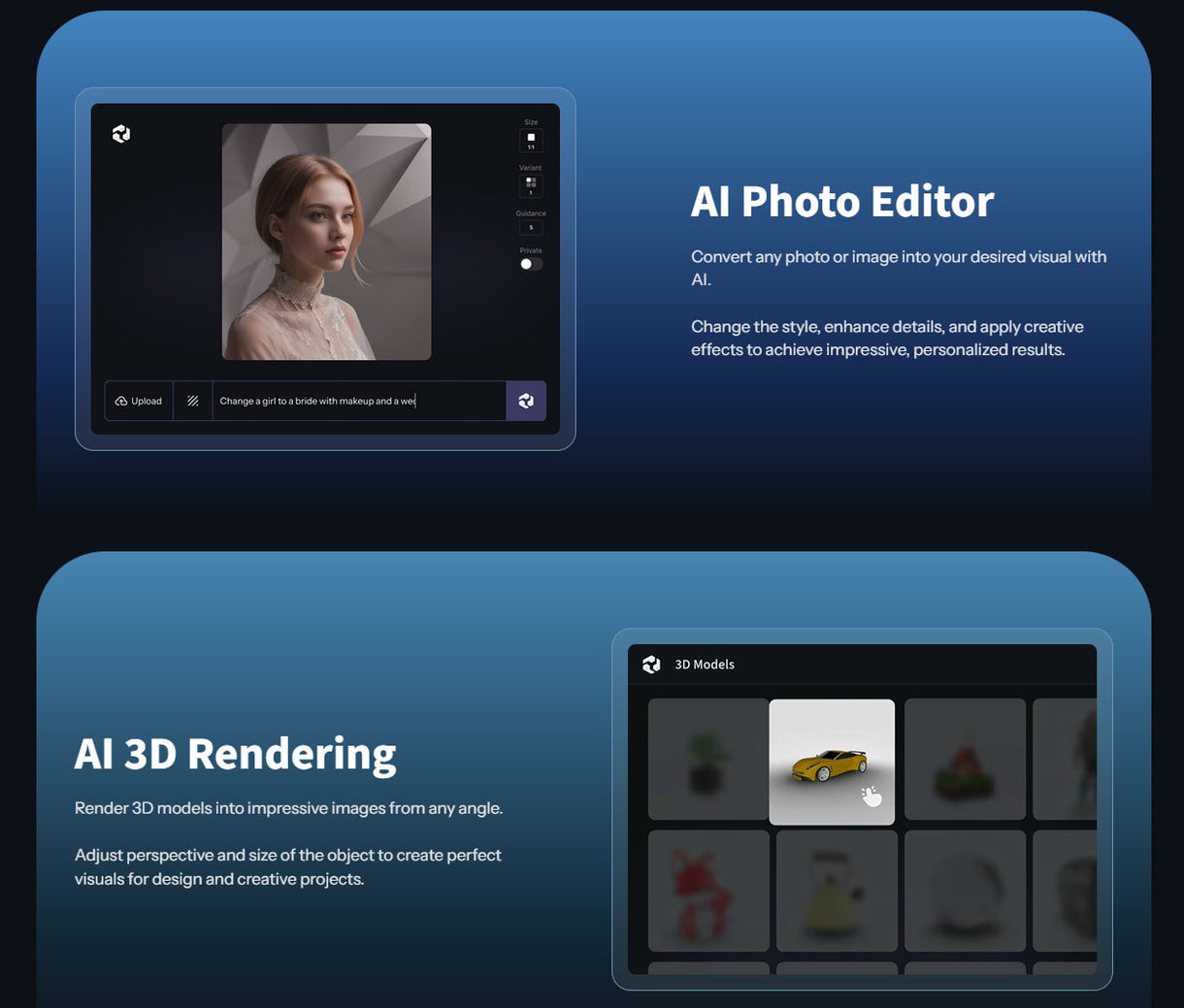This screenshot has height=1008, width=1184.
Task: Click the cloud upload symbol on Upload button
Action: point(121,401)
